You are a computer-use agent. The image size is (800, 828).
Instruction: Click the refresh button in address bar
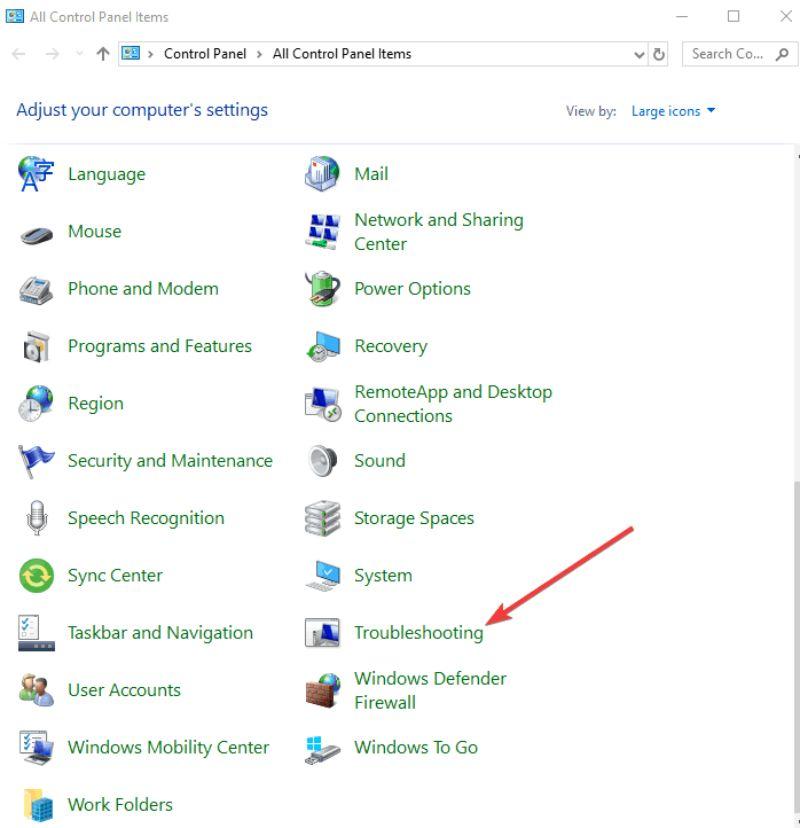click(x=658, y=54)
